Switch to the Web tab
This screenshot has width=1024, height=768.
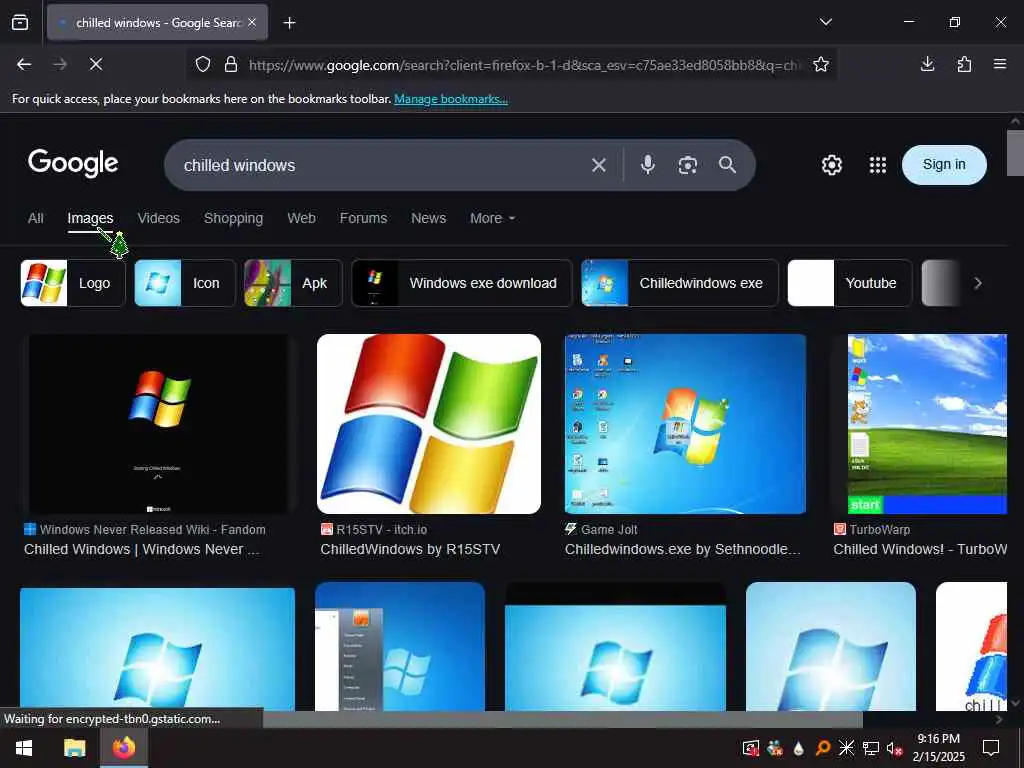[x=301, y=218]
